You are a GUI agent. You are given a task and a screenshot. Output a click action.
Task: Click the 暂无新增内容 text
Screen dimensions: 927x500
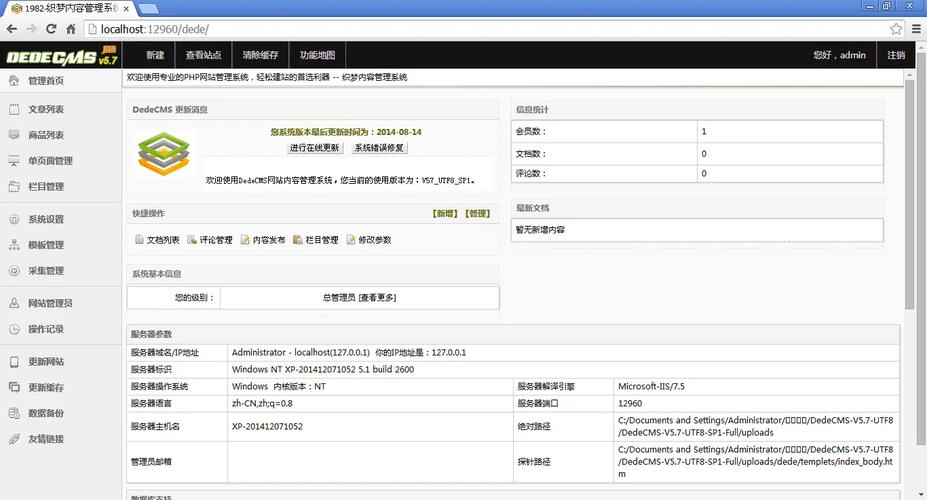point(540,229)
